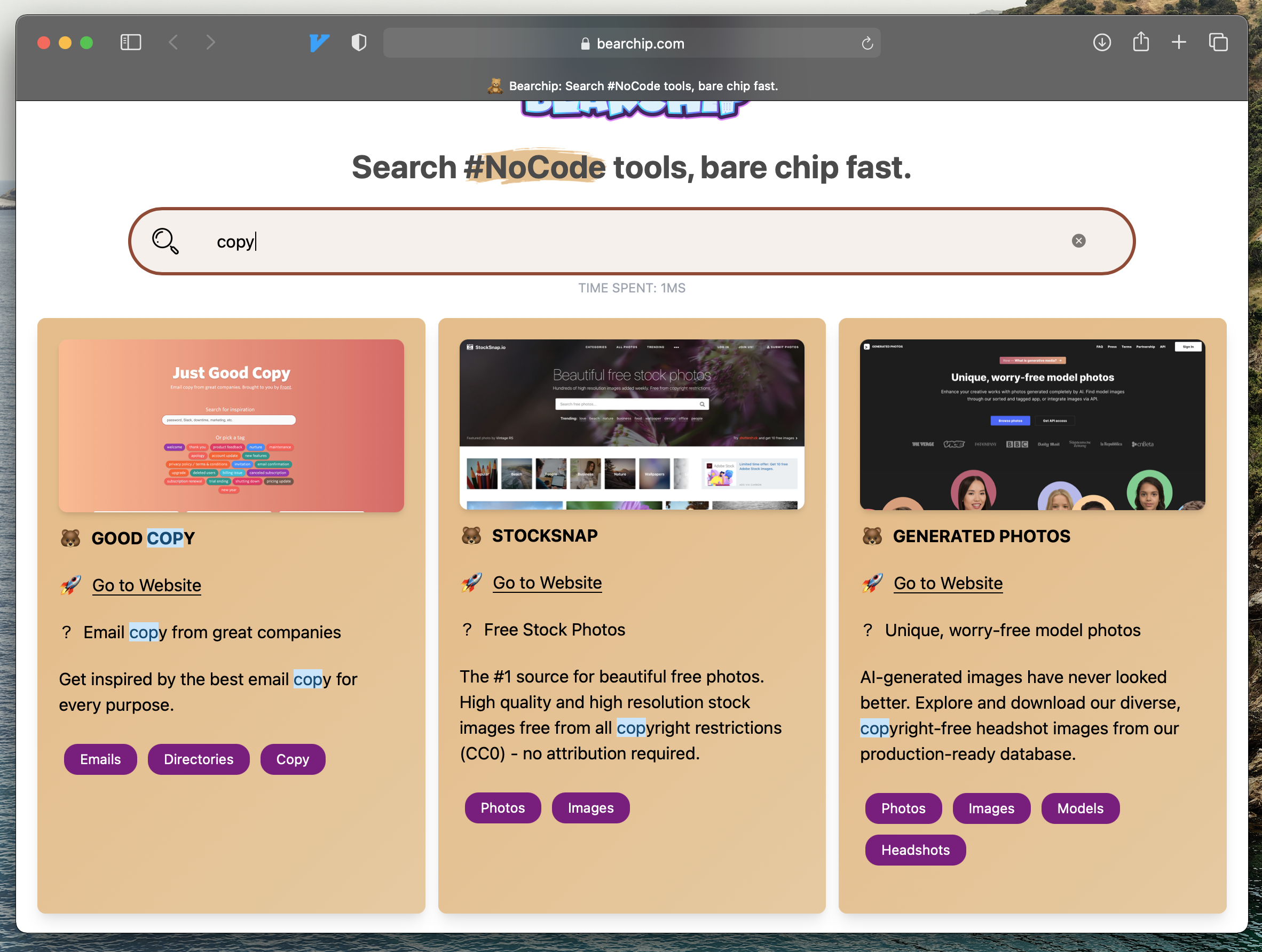Reload the page with refresh icon
This screenshot has width=1262, height=952.
[x=866, y=43]
